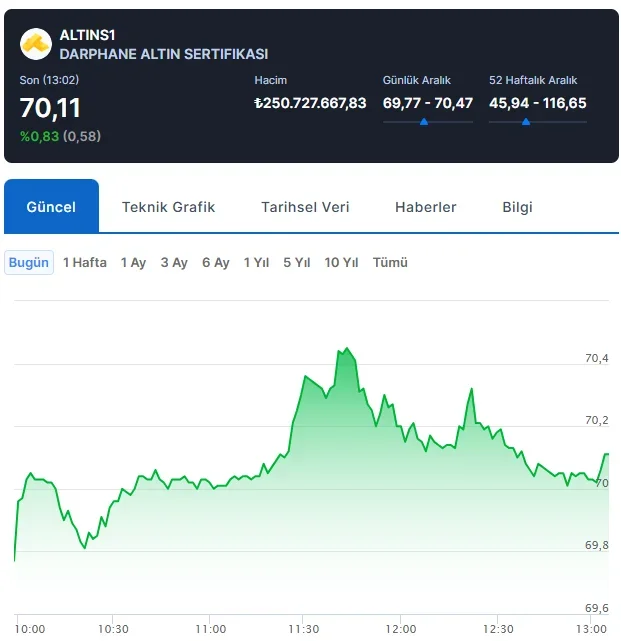Click the ALTINS1 ticker title
The width and height of the screenshot is (621, 641).
87,35
